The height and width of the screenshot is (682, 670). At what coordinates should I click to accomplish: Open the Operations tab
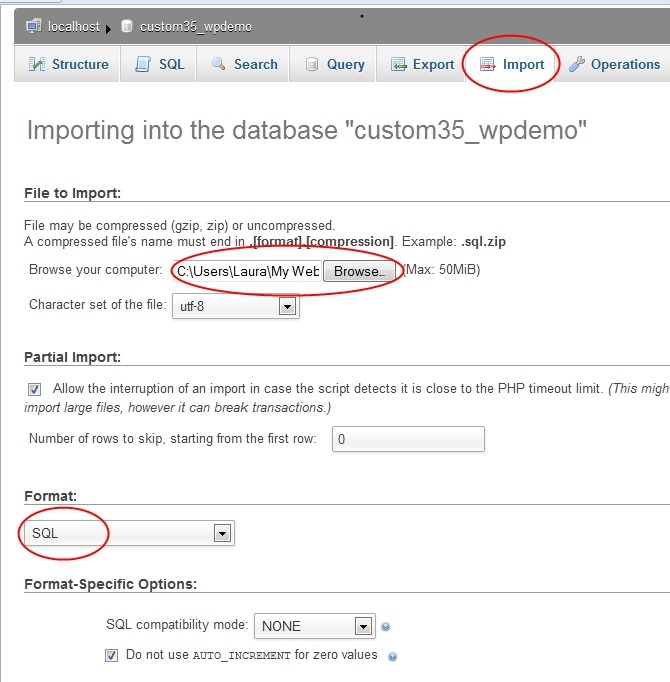(x=613, y=64)
